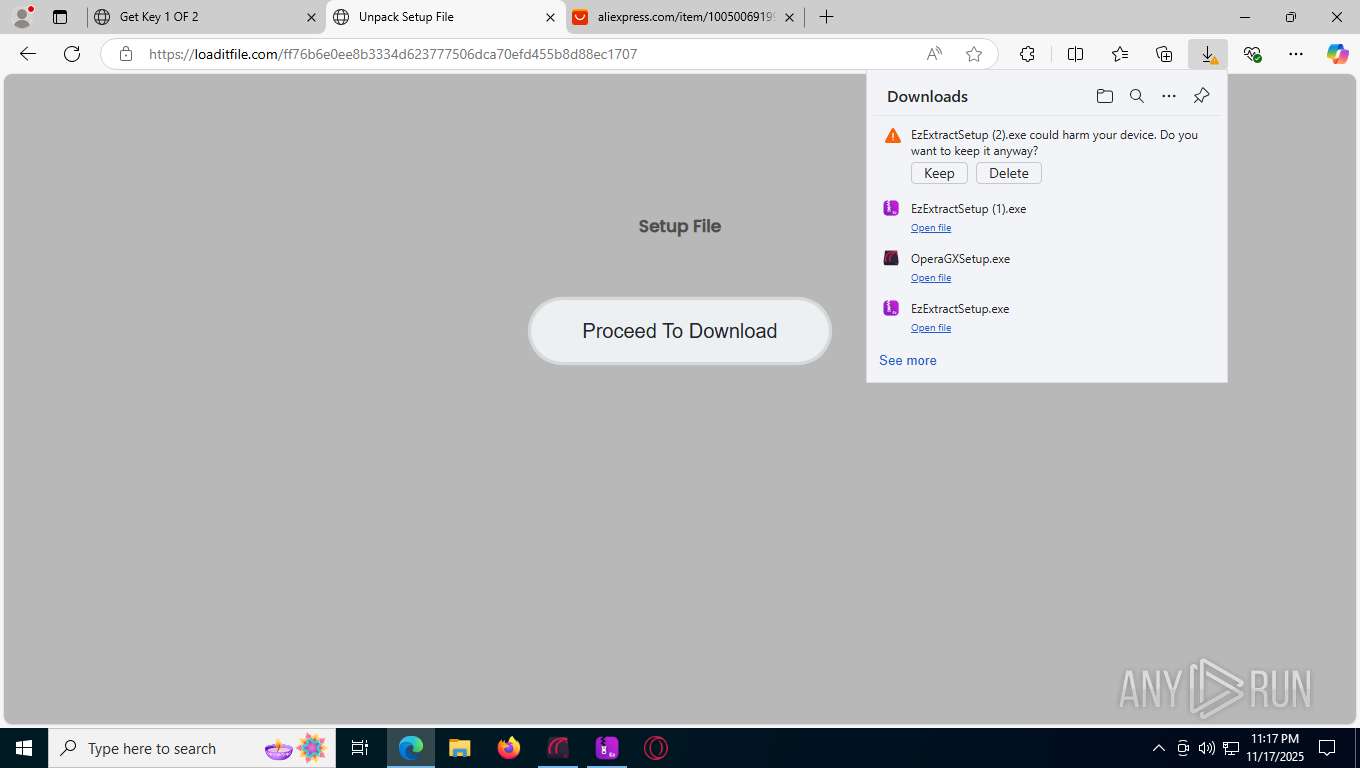Screen dimensions: 1360x768
Task: Show hidden tray icons chevron
Action: click(1159, 748)
